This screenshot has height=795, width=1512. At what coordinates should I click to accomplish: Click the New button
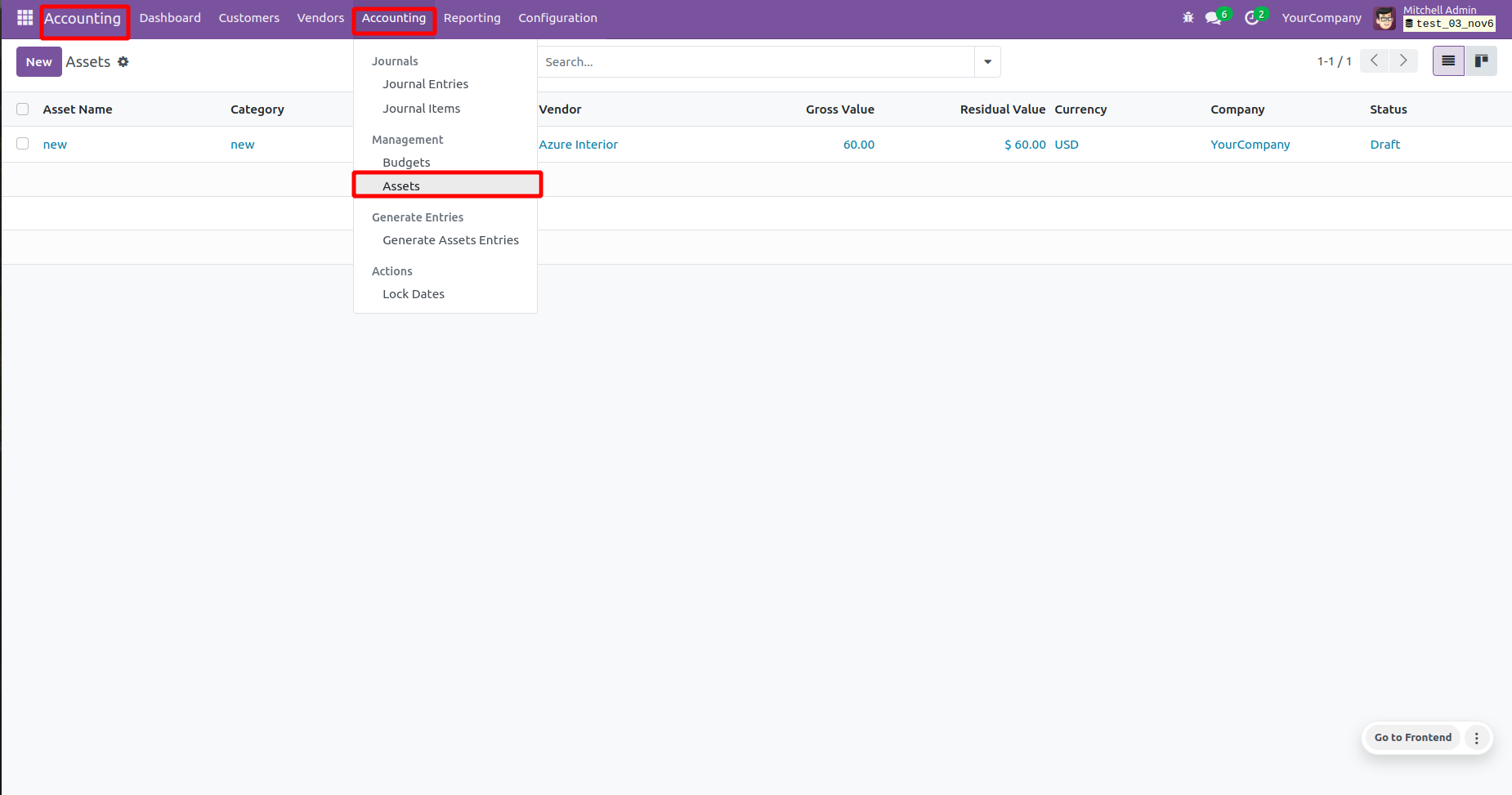point(38,62)
